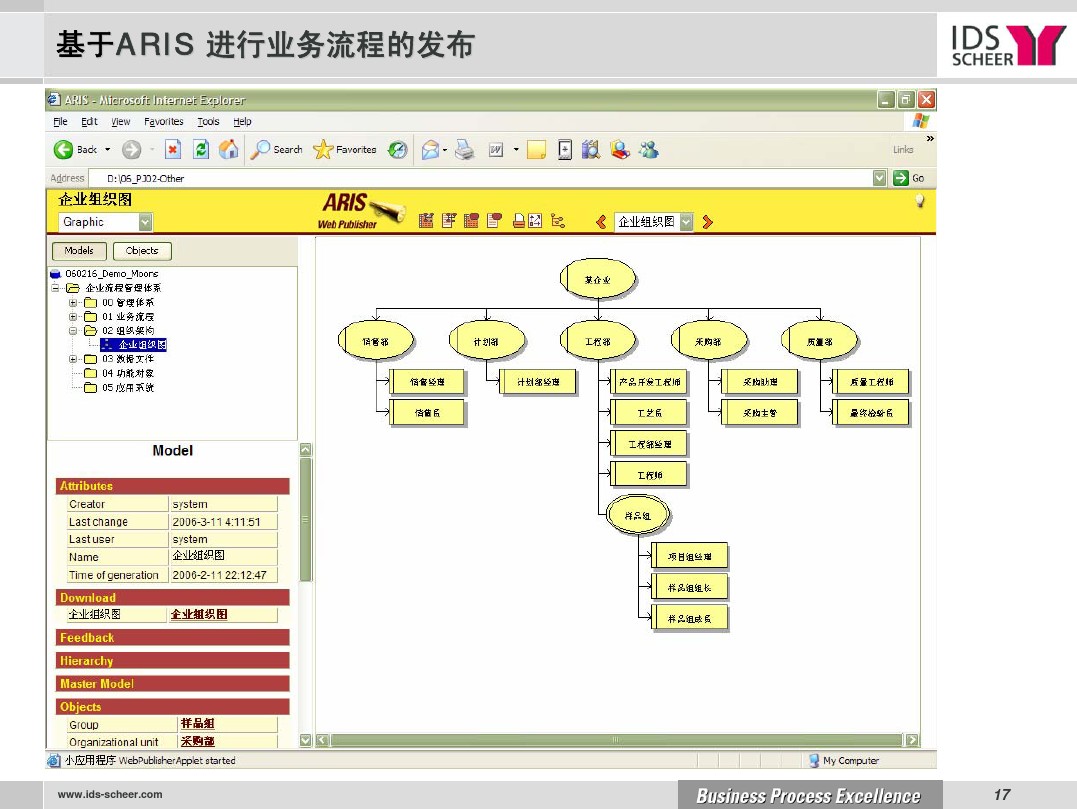
Task: Open the View menu
Action: tap(121, 122)
